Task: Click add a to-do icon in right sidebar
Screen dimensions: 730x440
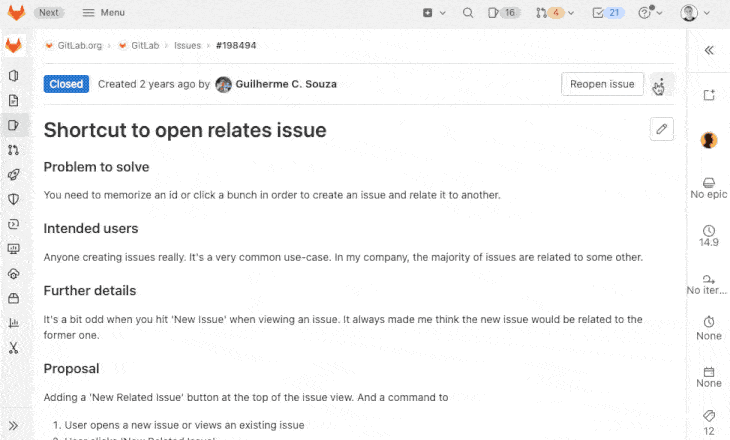Action: click(x=709, y=95)
